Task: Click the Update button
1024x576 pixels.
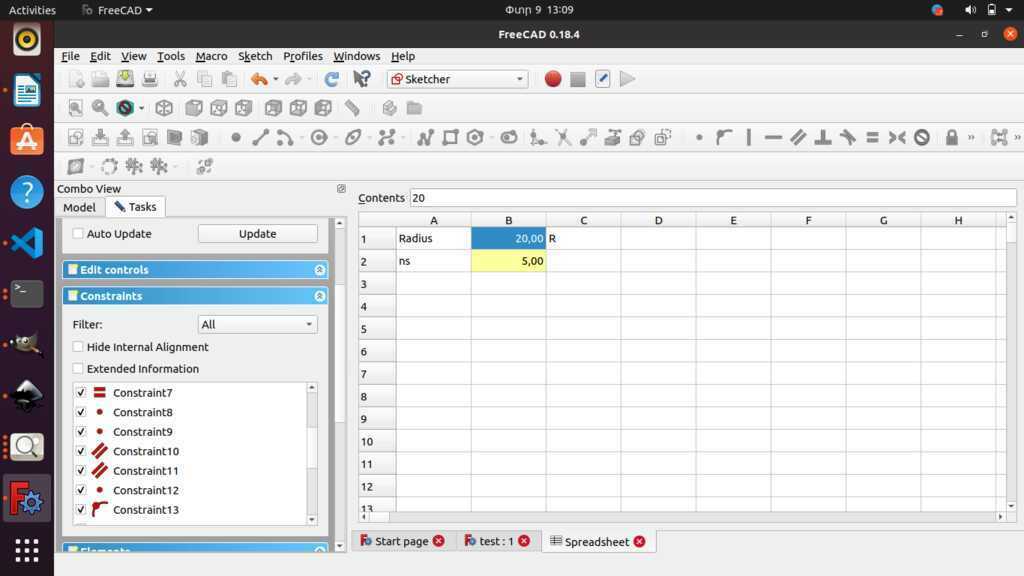Action: coord(257,233)
